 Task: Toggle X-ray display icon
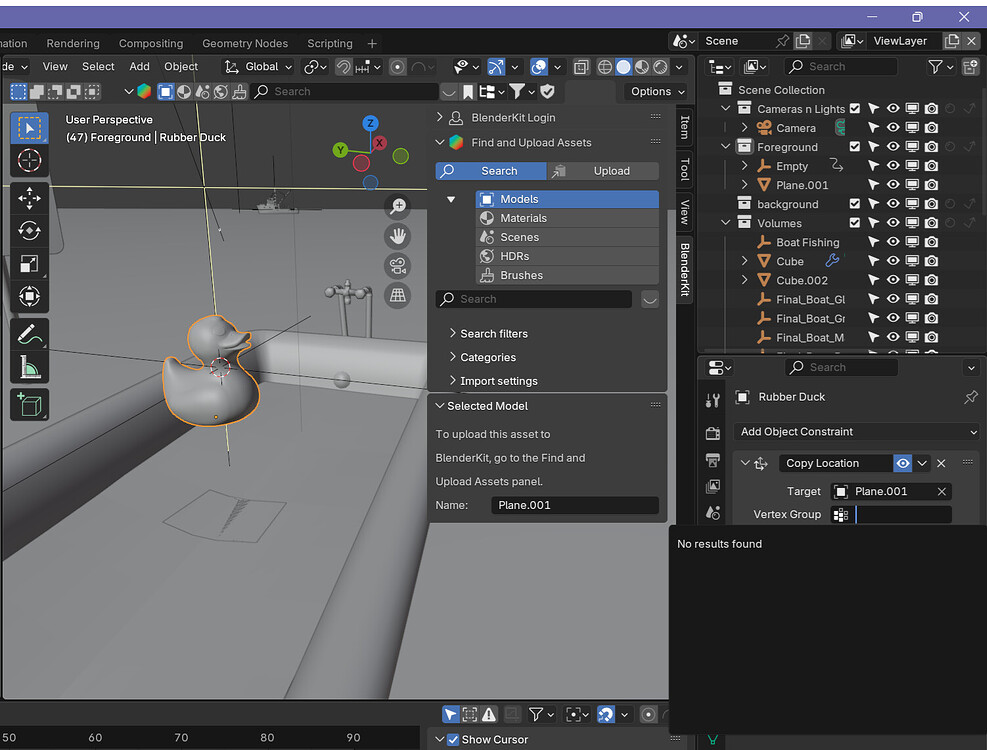581,67
